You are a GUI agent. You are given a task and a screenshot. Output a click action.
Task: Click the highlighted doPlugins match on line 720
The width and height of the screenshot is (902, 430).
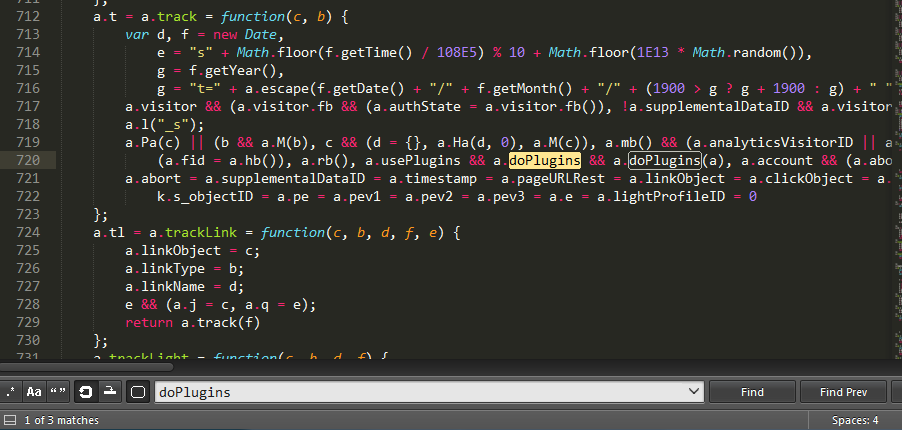tap(545, 160)
